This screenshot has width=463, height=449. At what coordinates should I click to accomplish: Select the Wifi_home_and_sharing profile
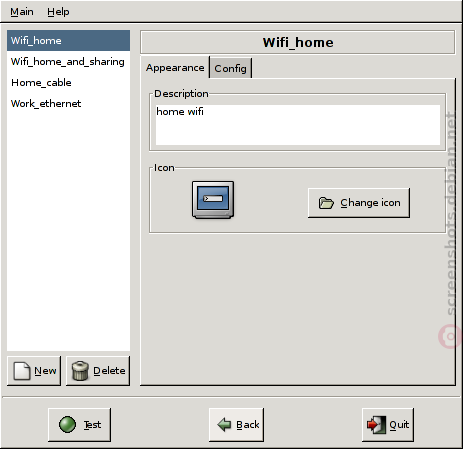(x=68, y=62)
